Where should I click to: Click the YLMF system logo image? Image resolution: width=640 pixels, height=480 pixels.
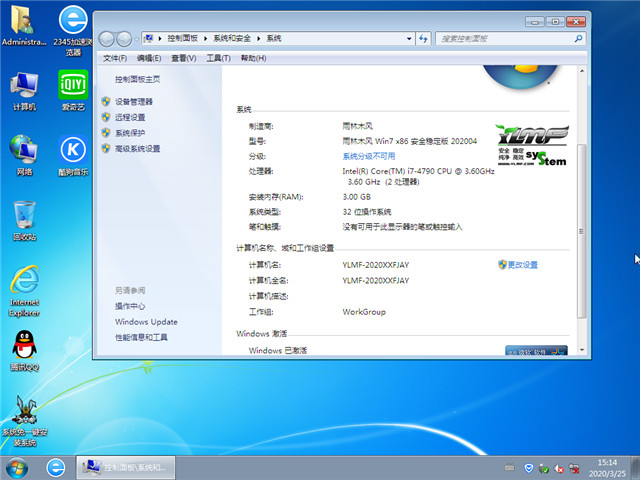coord(532,145)
